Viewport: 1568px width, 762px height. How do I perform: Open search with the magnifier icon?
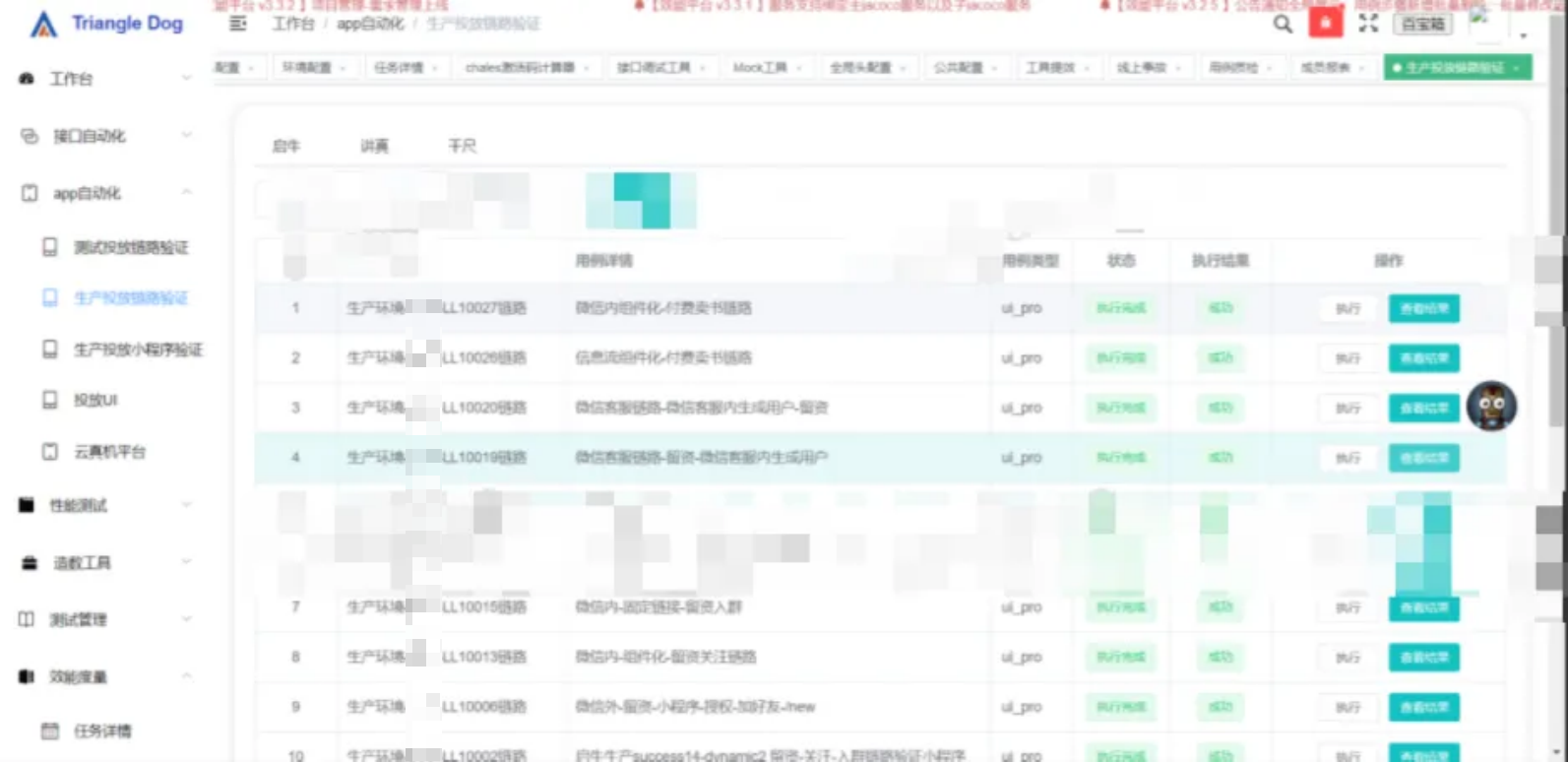tap(1283, 24)
